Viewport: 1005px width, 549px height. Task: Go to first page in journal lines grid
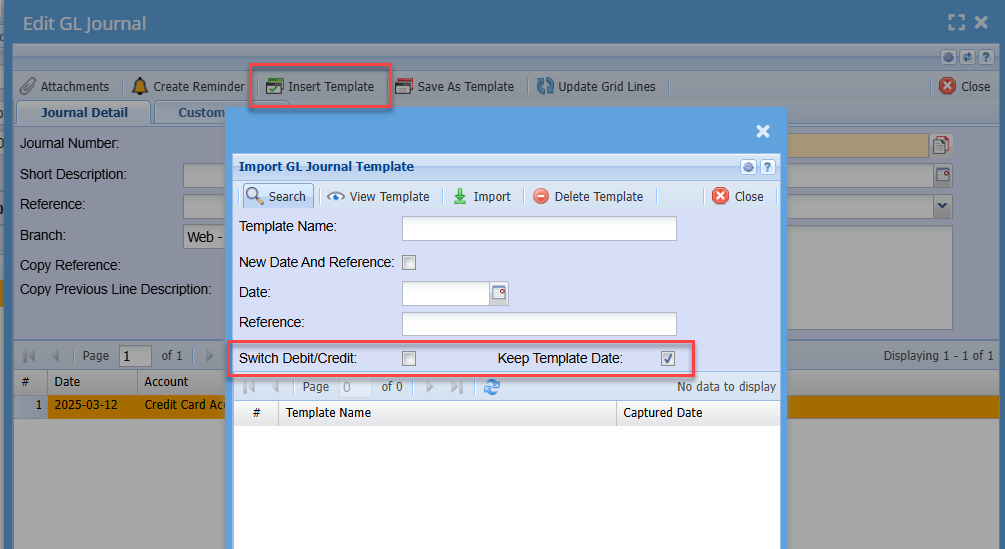pos(29,356)
